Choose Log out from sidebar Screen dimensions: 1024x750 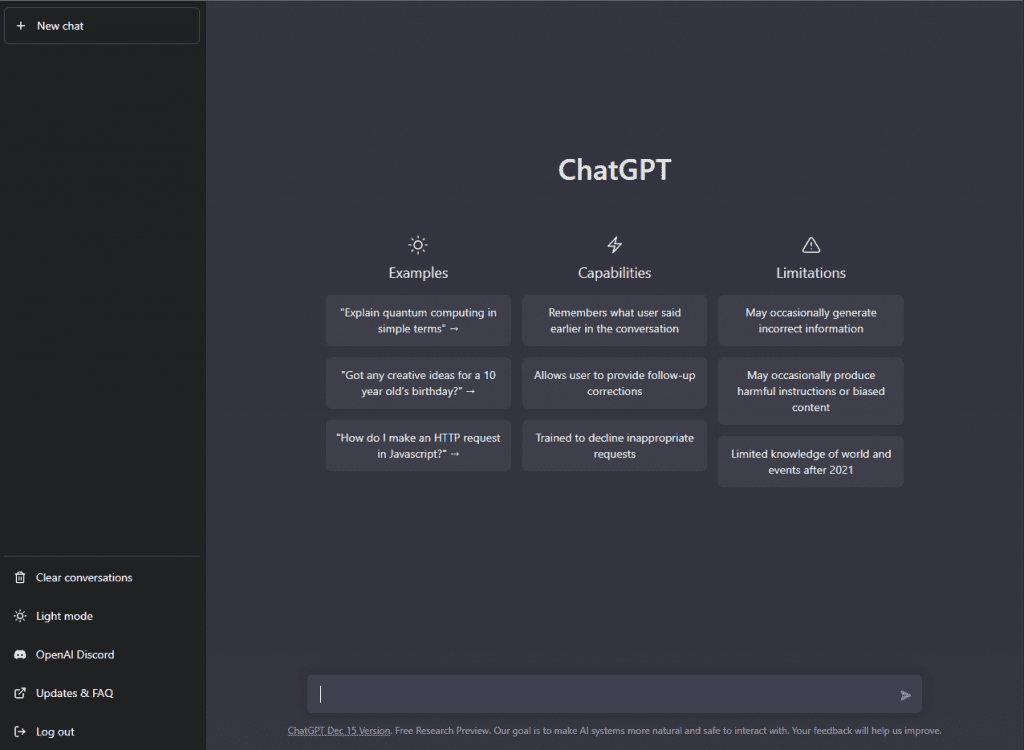[x=102, y=732]
